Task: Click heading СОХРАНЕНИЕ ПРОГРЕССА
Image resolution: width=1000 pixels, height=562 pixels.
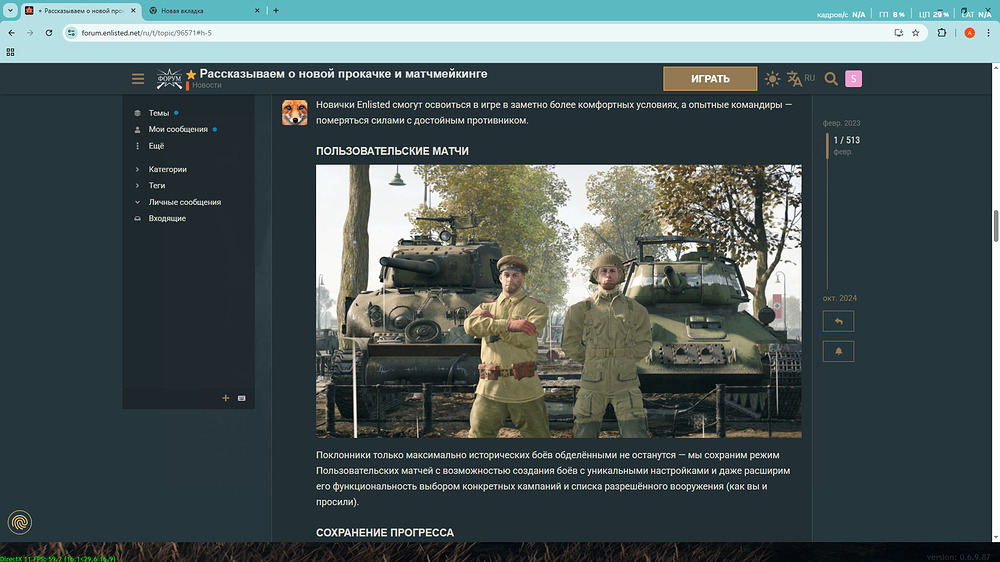Action: 385,533
